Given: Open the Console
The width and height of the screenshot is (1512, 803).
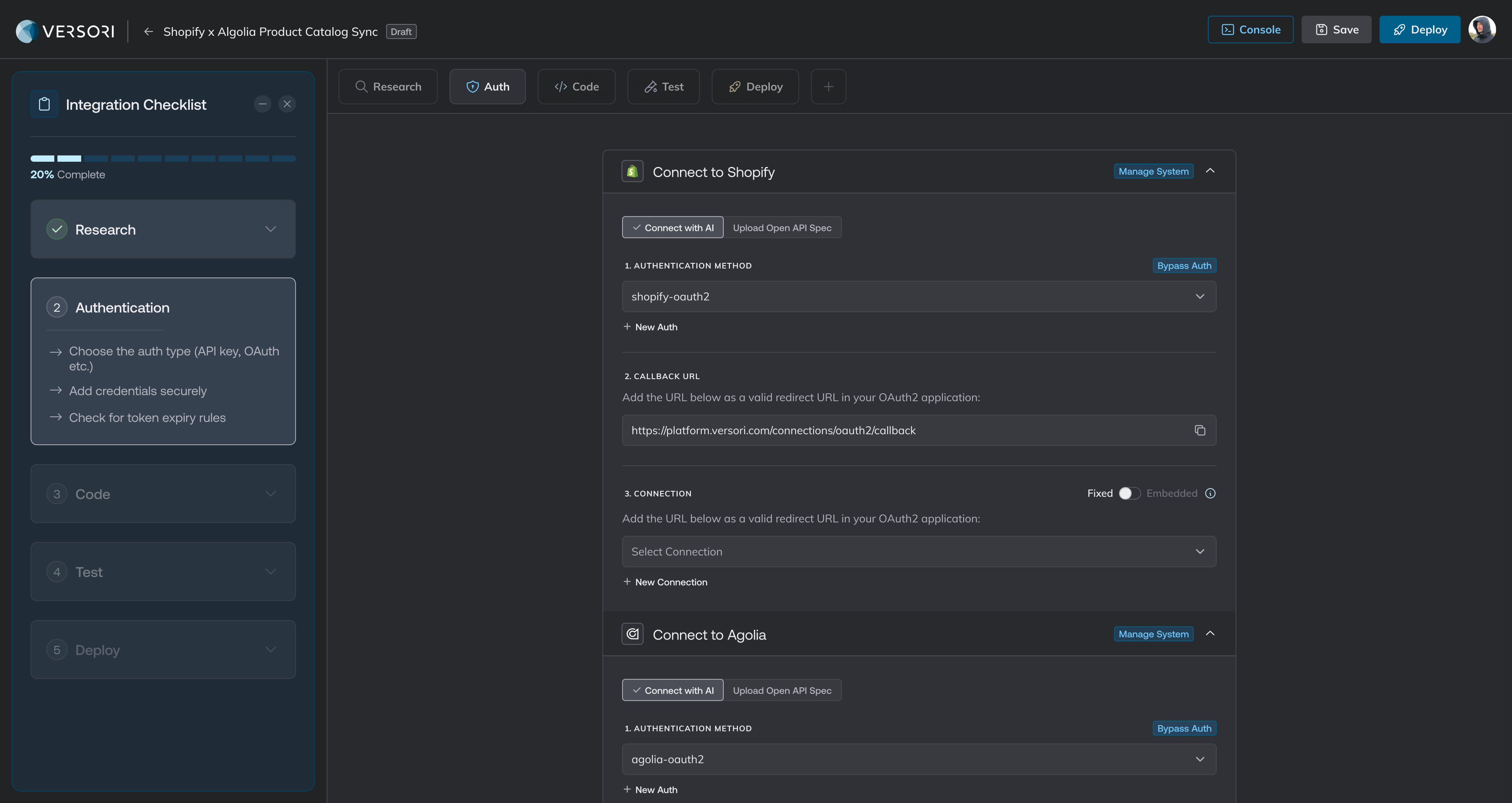Looking at the screenshot, I should pyautogui.click(x=1250, y=30).
